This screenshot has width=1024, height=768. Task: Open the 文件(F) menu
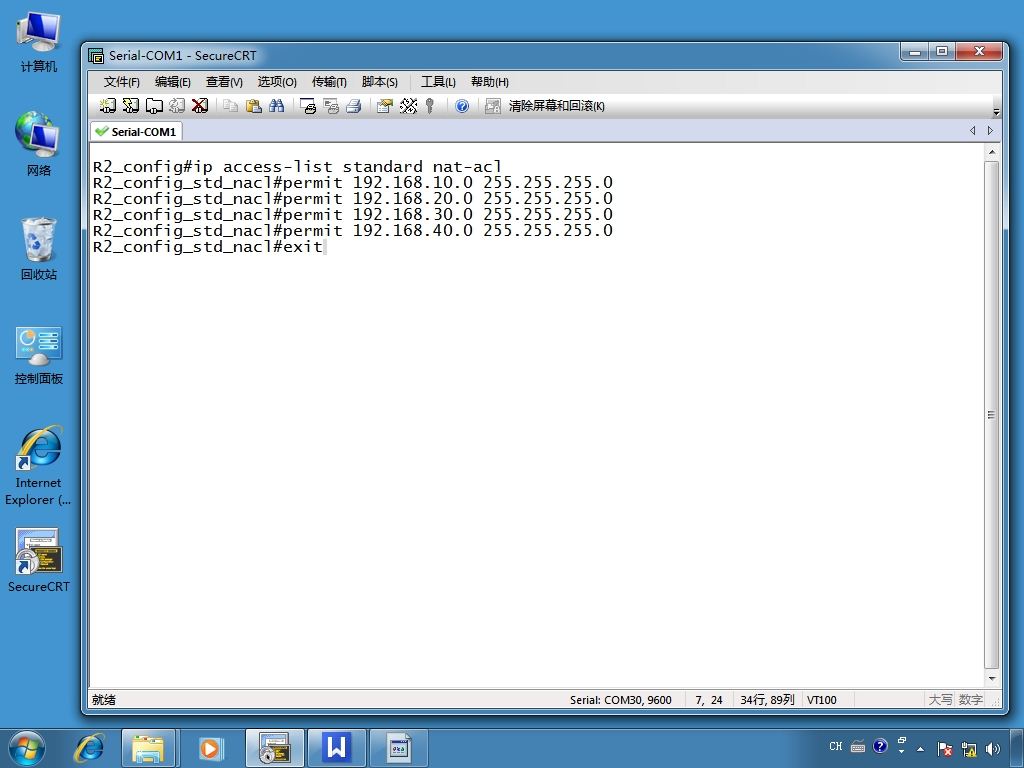click(121, 82)
